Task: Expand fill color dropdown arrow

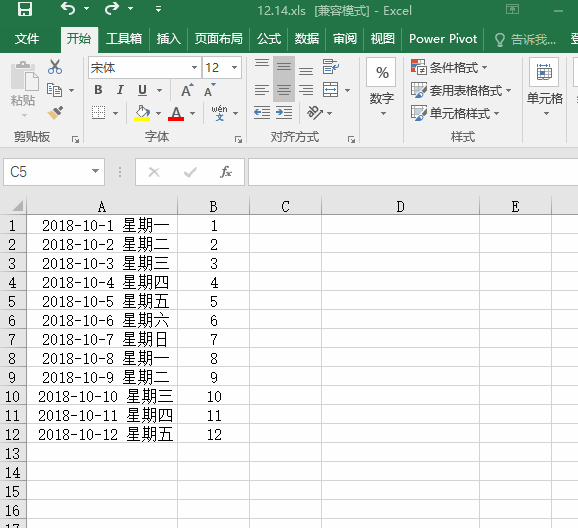Action: 159,113
